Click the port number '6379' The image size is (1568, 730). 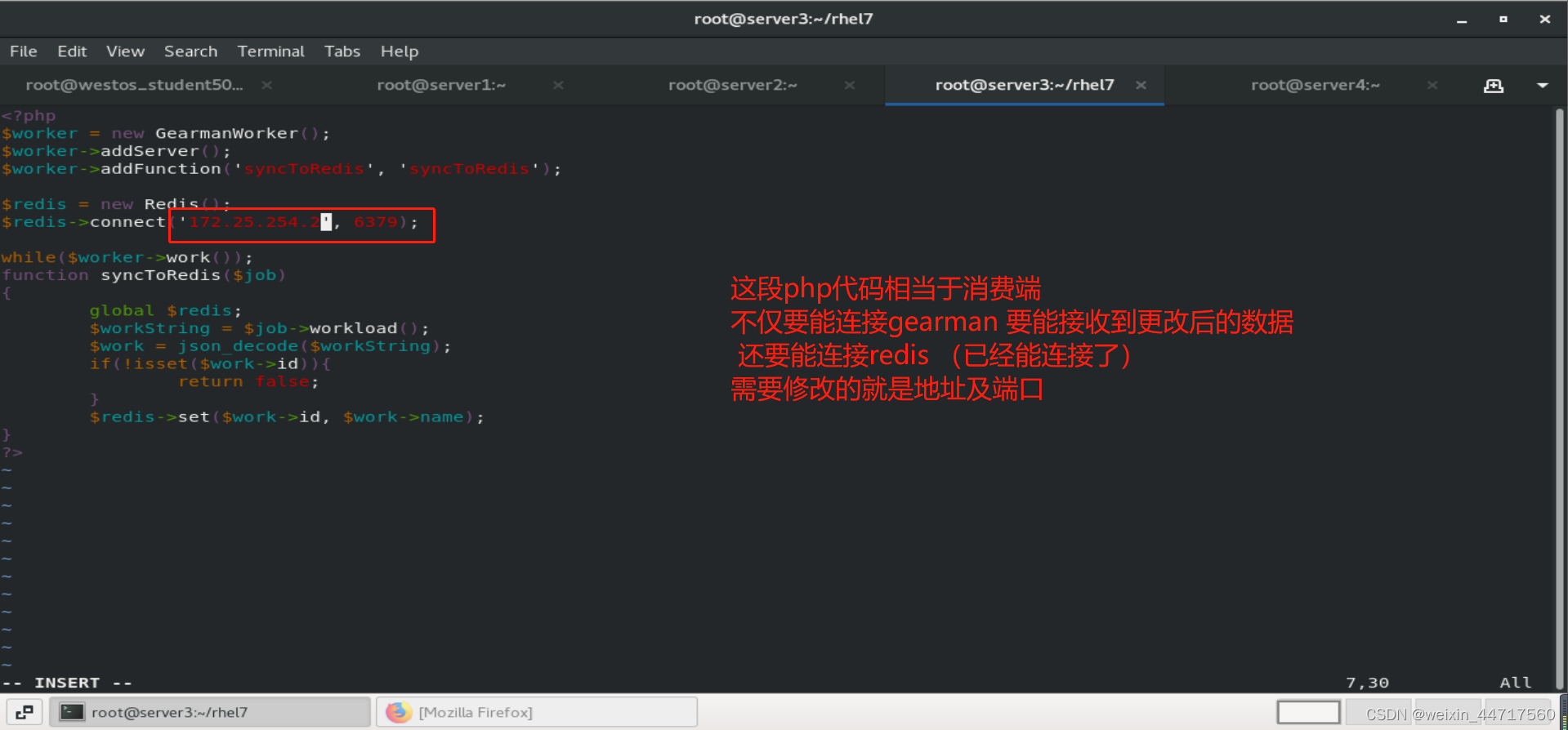click(x=376, y=222)
